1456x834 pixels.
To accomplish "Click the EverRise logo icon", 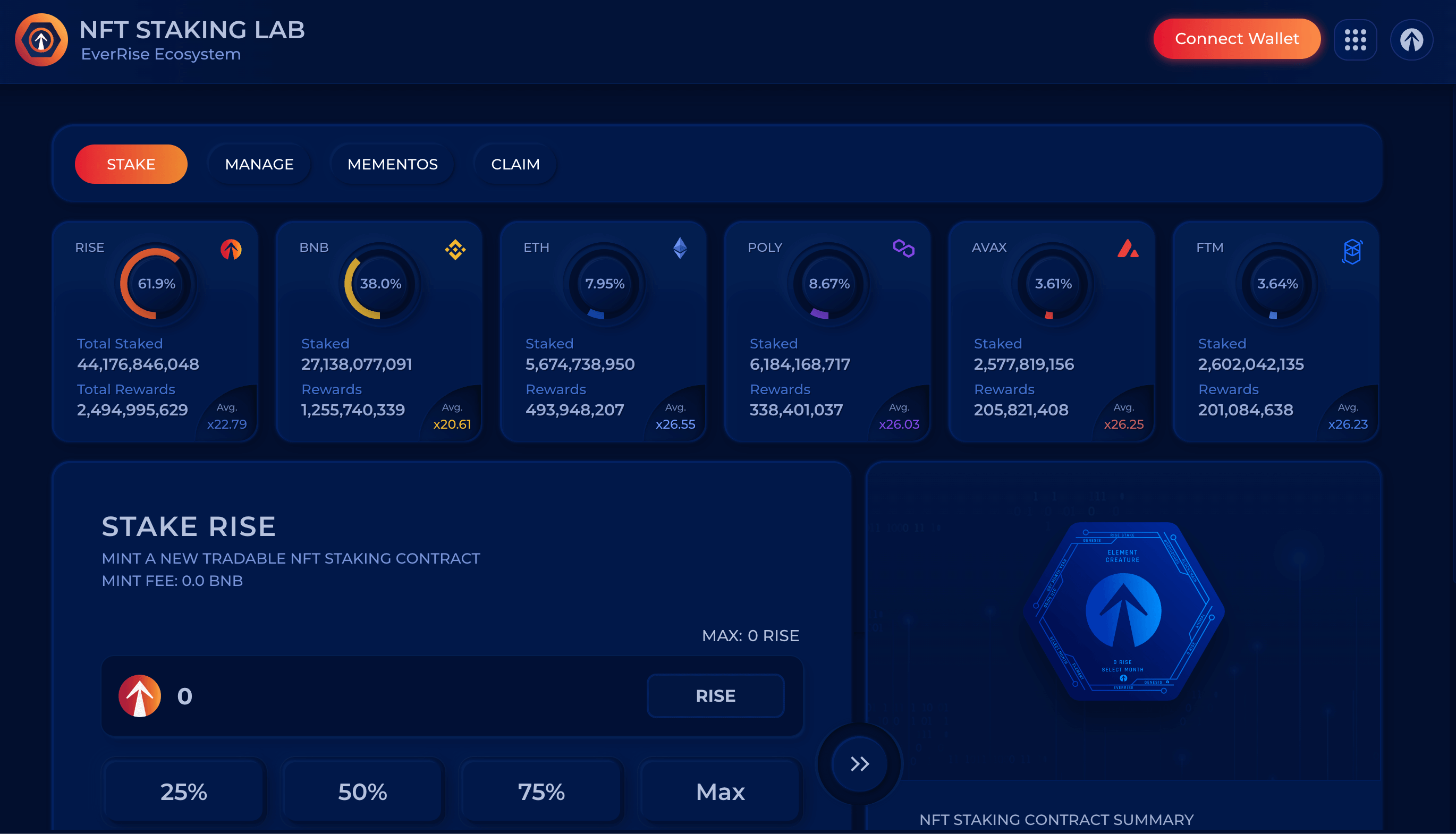I will [40, 39].
